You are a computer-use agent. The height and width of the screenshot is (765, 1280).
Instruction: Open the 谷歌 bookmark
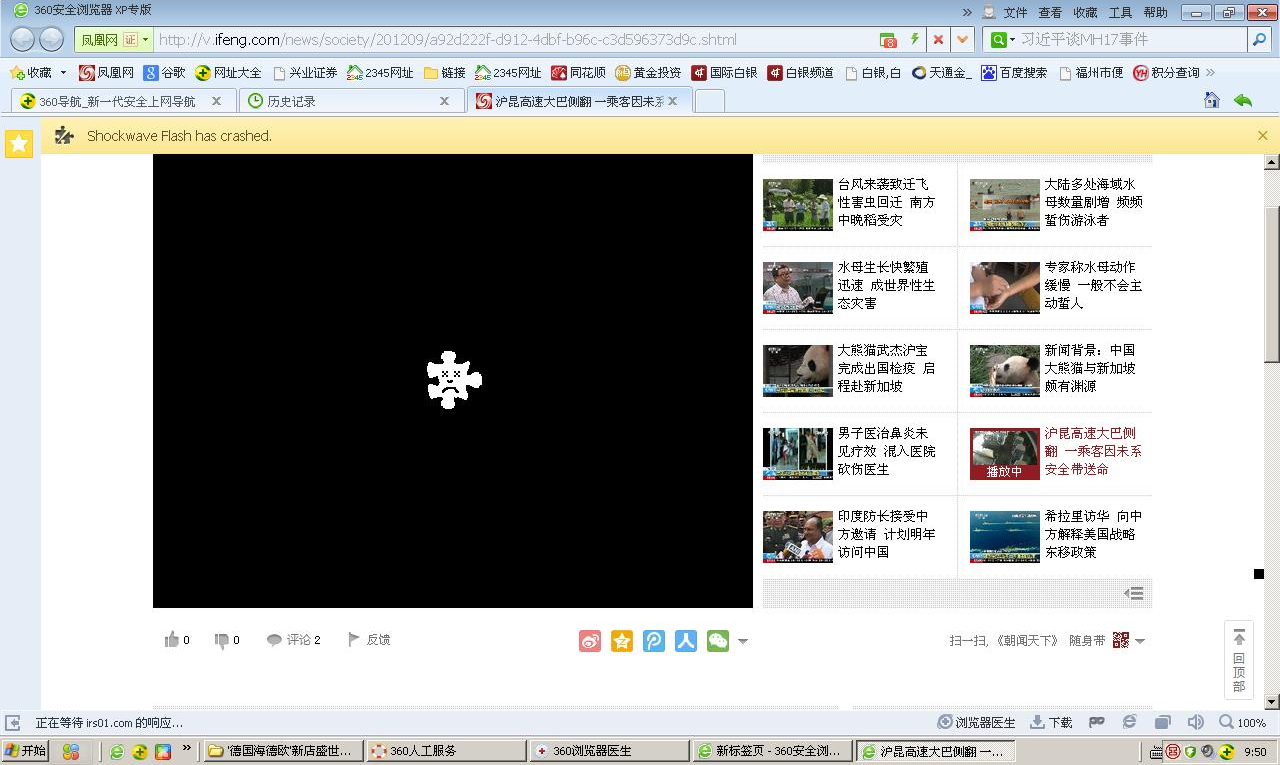tap(164, 72)
